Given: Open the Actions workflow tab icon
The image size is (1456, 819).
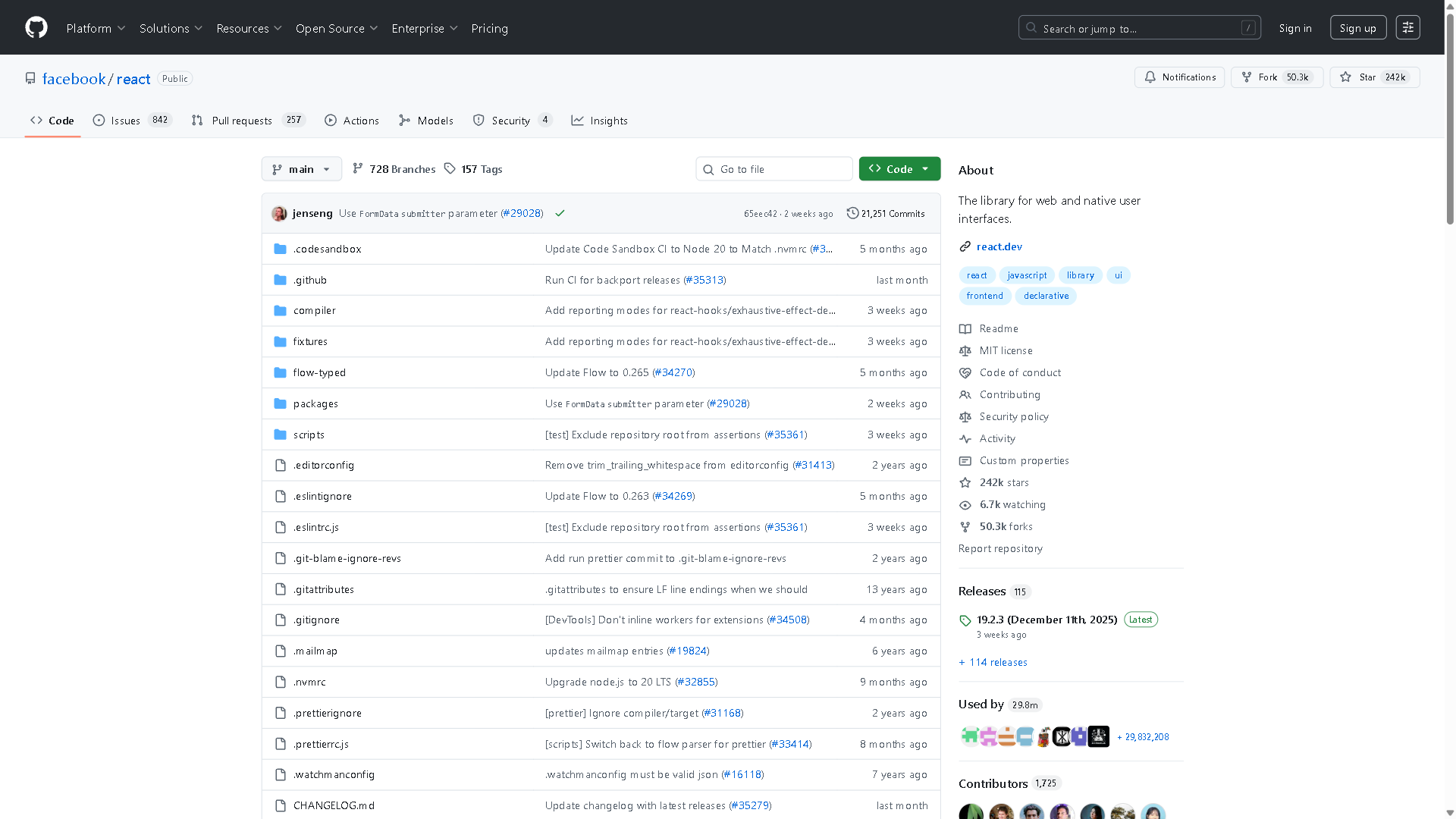Looking at the screenshot, I should point(331,120).
